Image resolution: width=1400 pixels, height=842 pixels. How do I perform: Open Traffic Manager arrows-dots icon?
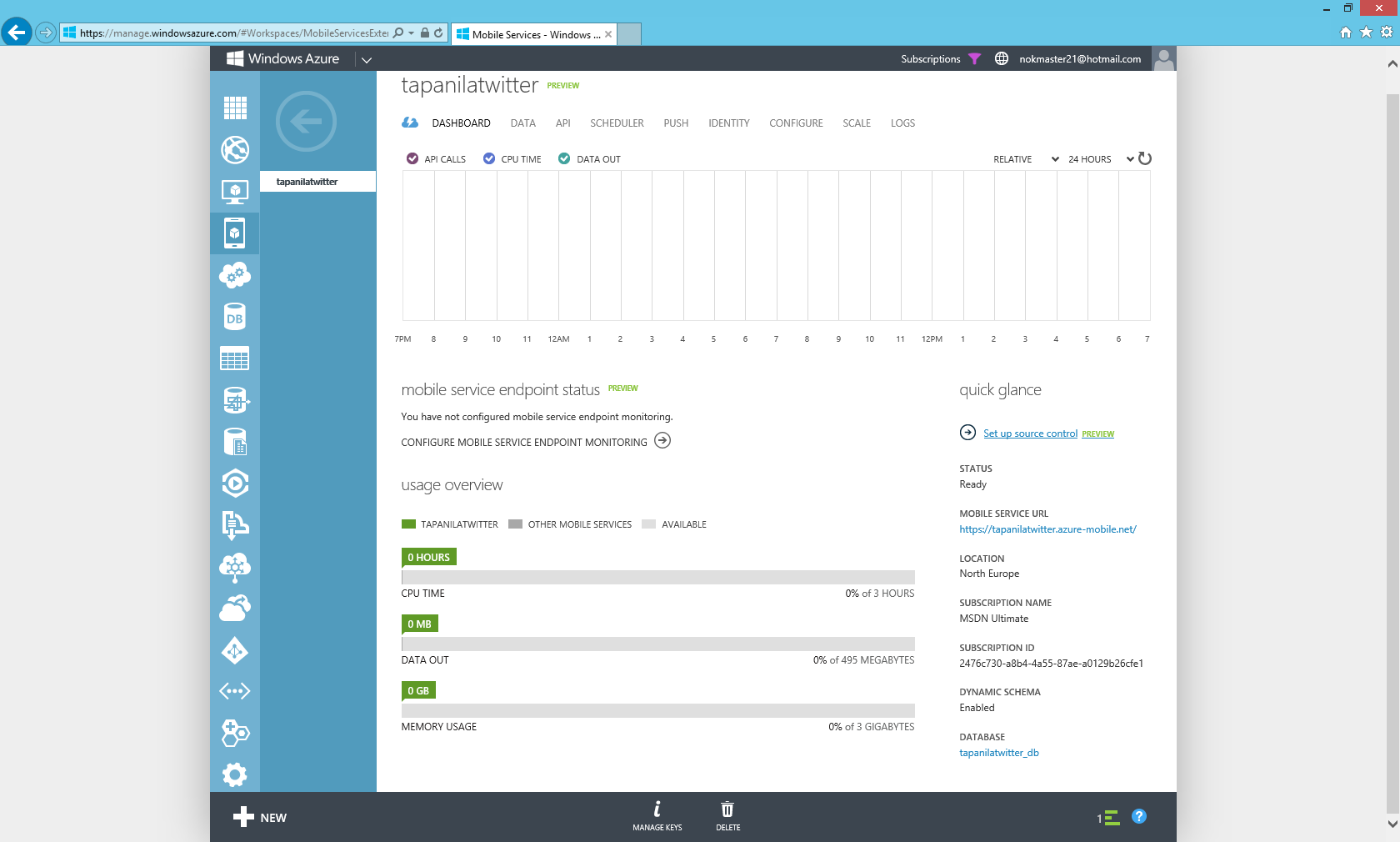[235, 691]
